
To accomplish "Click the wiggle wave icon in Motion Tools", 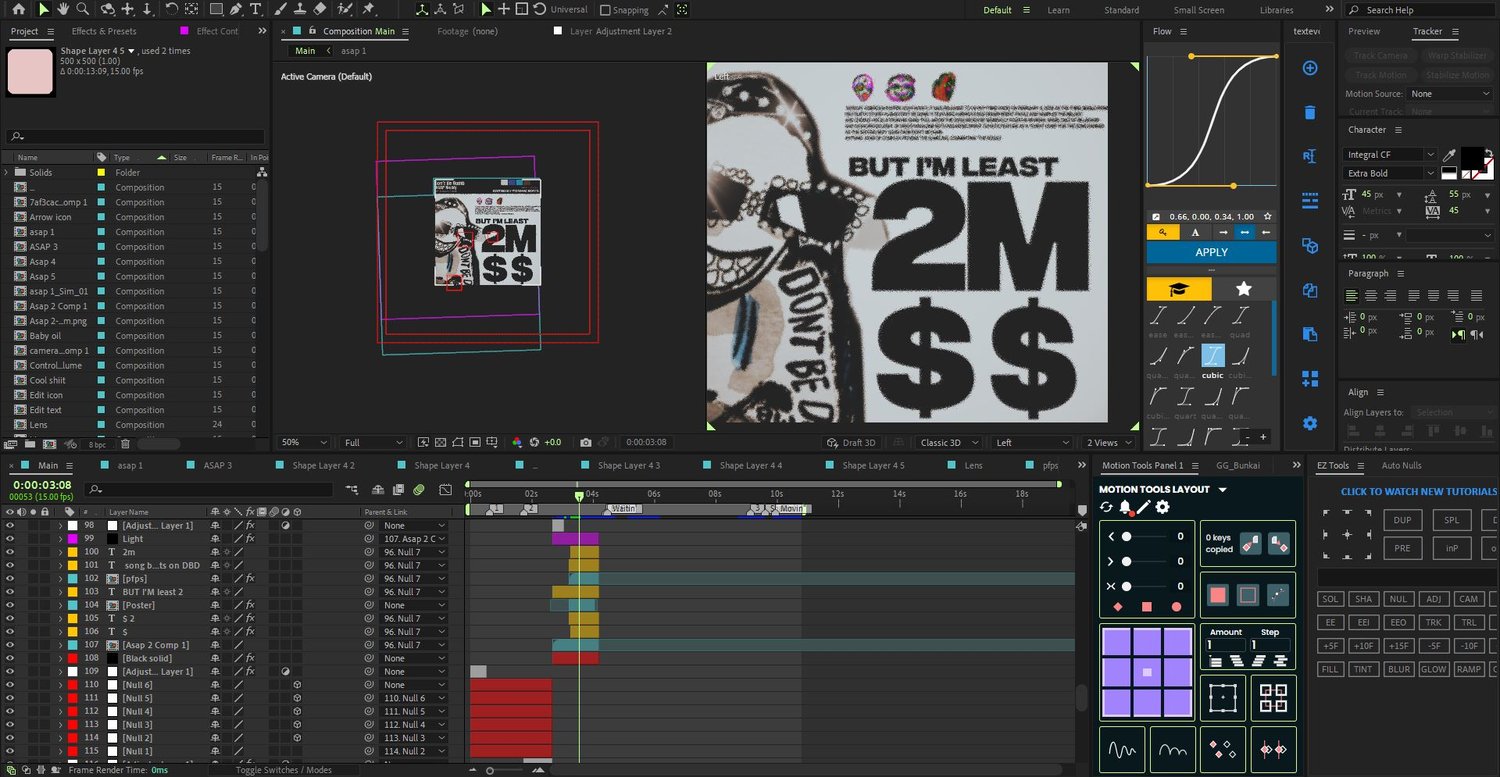I will (x=1122, y=749).
